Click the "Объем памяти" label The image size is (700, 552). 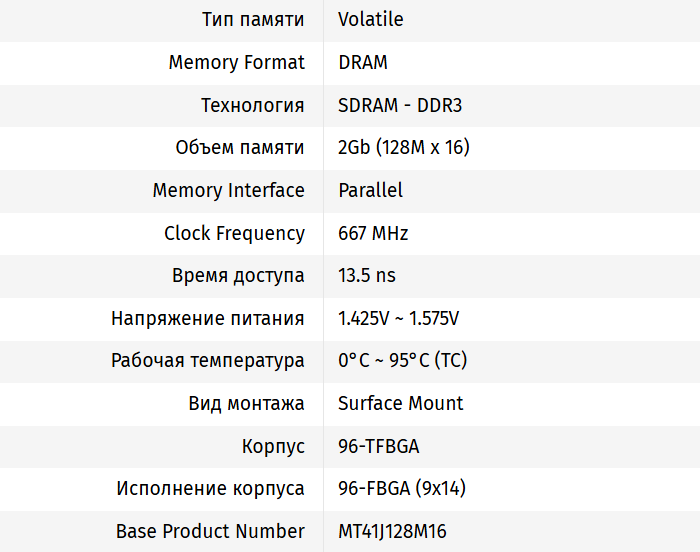point(240,148)
